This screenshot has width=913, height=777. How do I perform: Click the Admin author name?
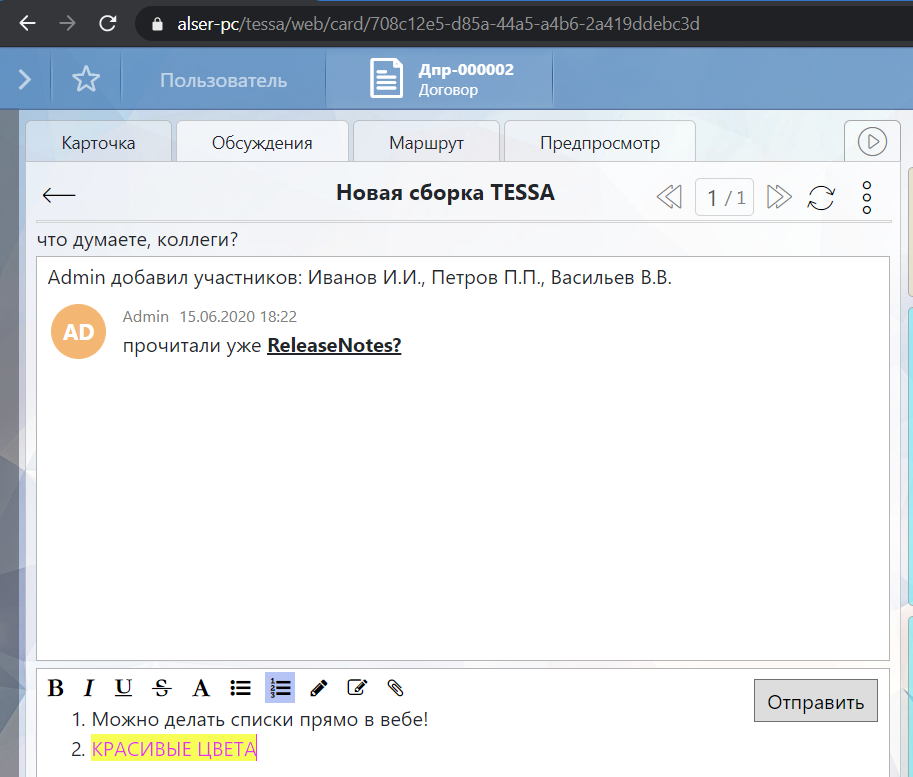[x=146, y=316]
